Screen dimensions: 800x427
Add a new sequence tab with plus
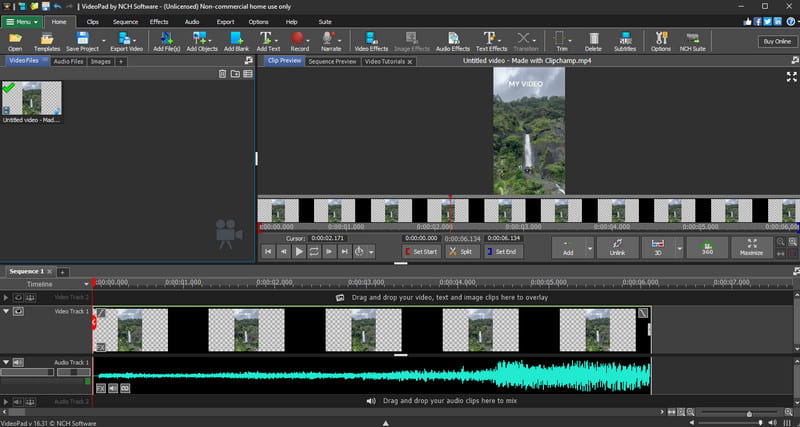click(62, 272)
